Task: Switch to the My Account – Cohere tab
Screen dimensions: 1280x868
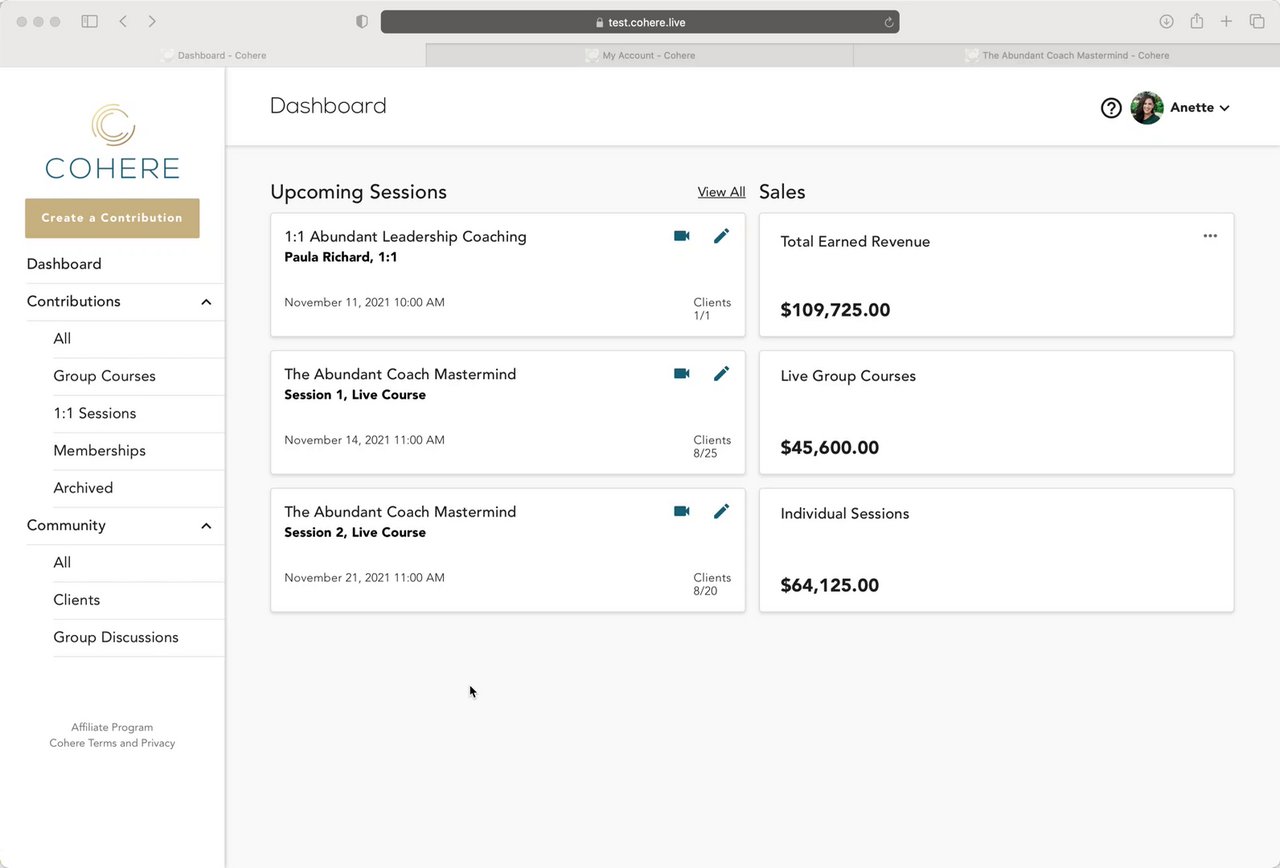Action: click(x=640, y=56)
